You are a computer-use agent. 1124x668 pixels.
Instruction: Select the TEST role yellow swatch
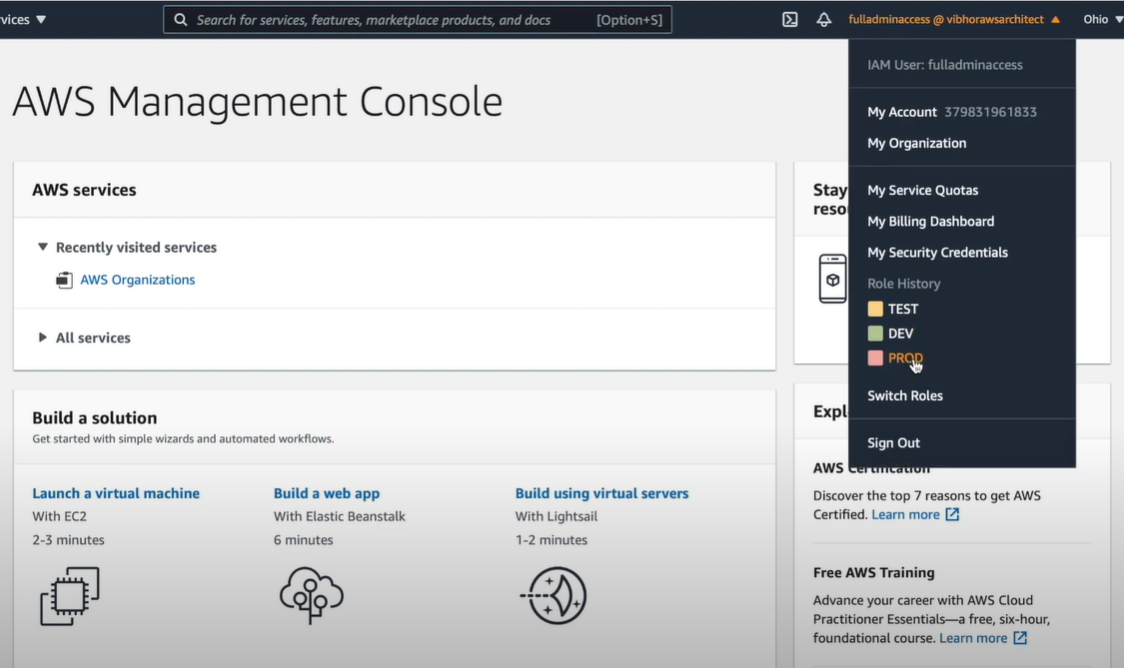875,309
